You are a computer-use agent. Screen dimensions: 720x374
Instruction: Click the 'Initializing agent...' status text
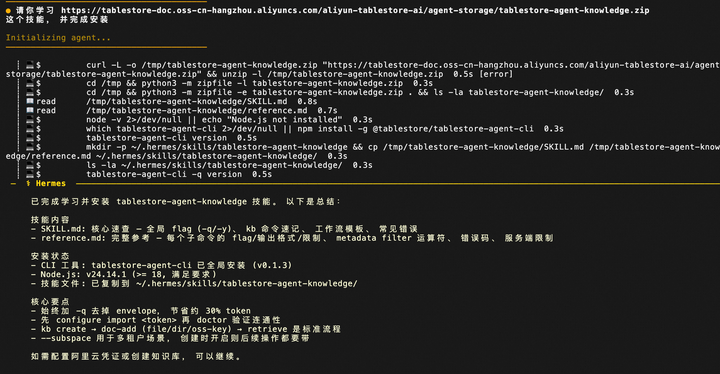tap(58, 38)
